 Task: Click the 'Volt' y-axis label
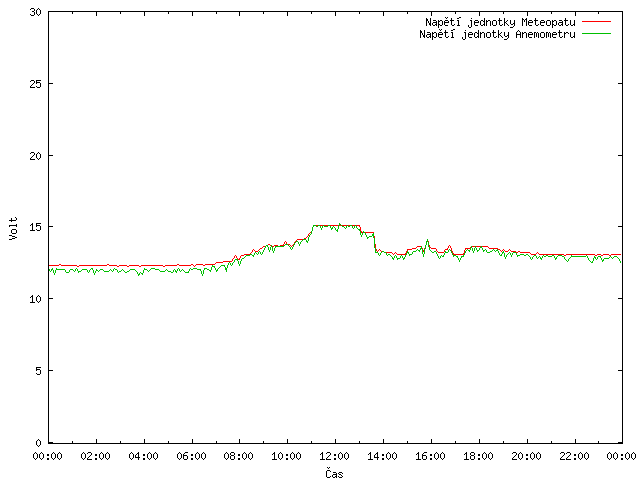point(13,228)
